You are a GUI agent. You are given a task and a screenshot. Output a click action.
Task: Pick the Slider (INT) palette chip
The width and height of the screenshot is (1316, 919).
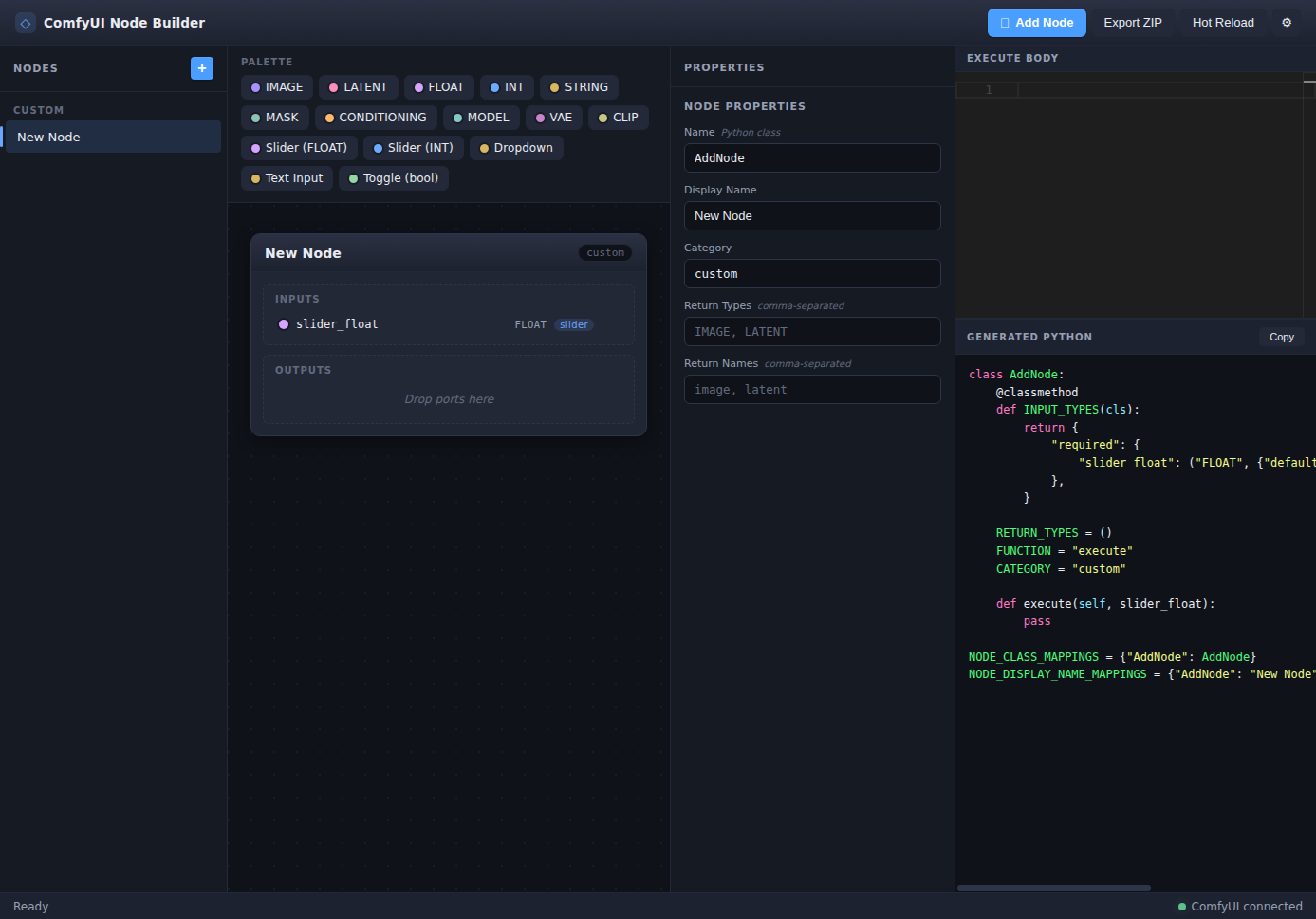(x=414, y=148)
